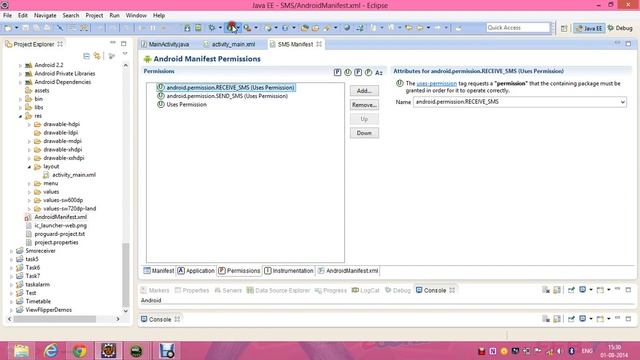The height and width of the screenshot is (360, 640).
Task: Close the upper Console view tab
Action: pos(452,290)
